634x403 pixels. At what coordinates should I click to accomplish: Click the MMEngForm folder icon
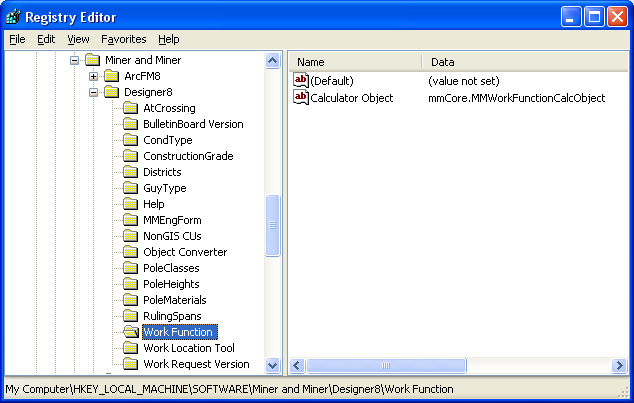[131, 220]
